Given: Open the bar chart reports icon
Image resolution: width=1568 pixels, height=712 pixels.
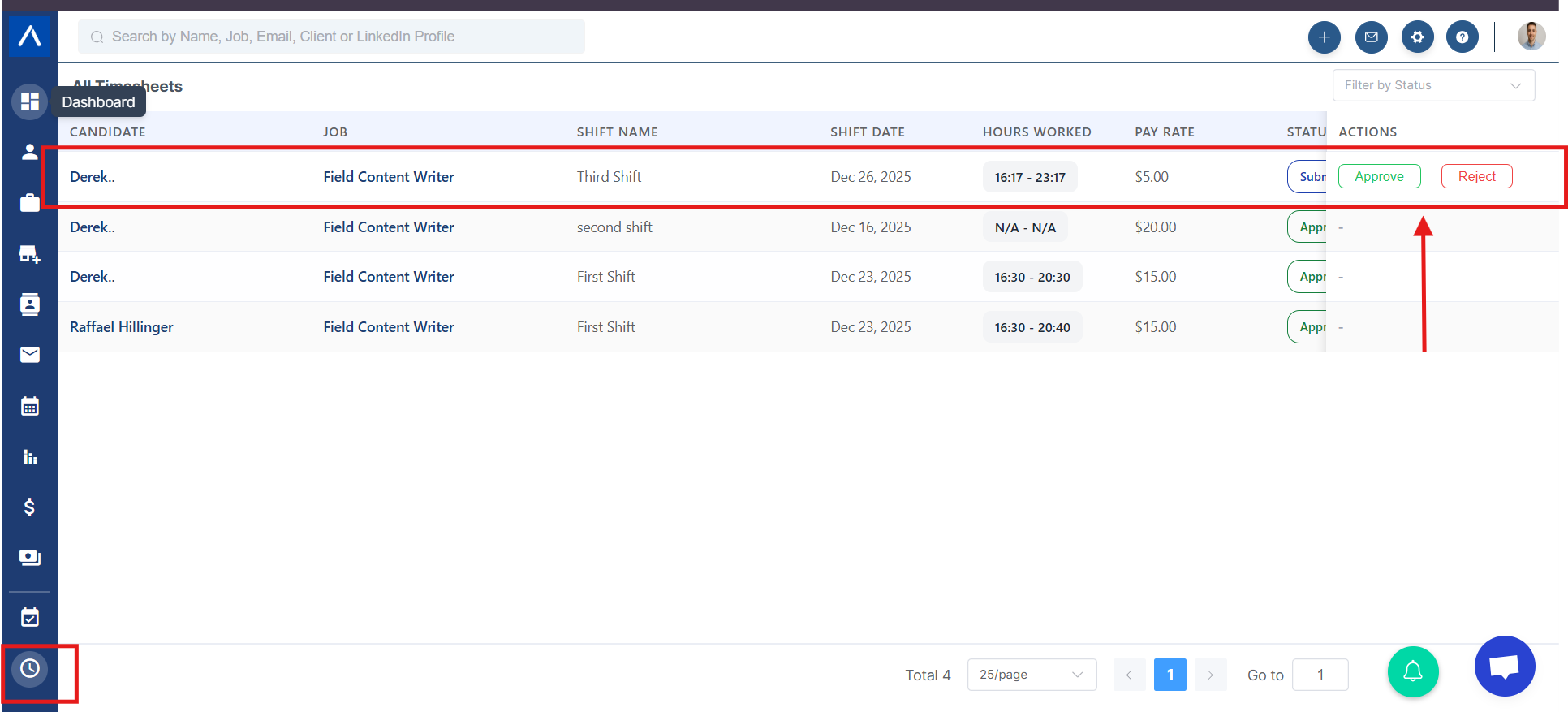Looking at the screenshot, I should coord(30,457).
